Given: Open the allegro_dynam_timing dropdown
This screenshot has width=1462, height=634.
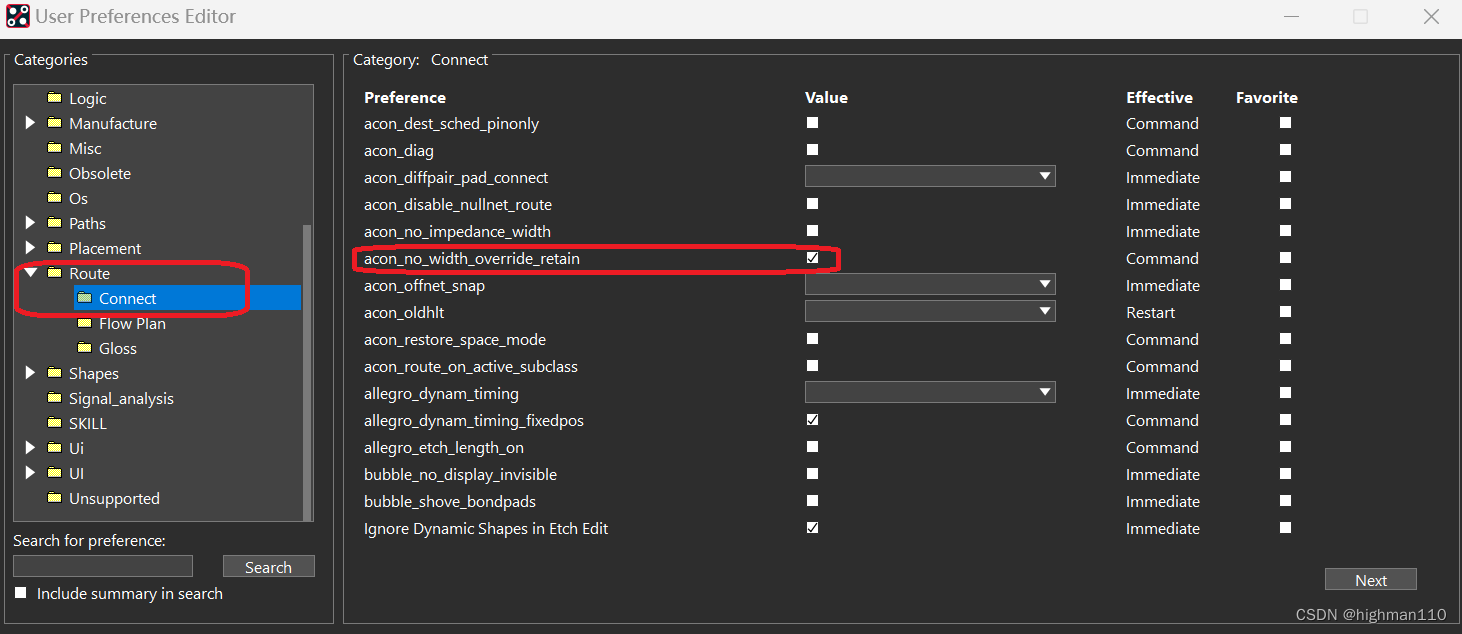Looking at the screenshot, I should (x=930, y=393).
